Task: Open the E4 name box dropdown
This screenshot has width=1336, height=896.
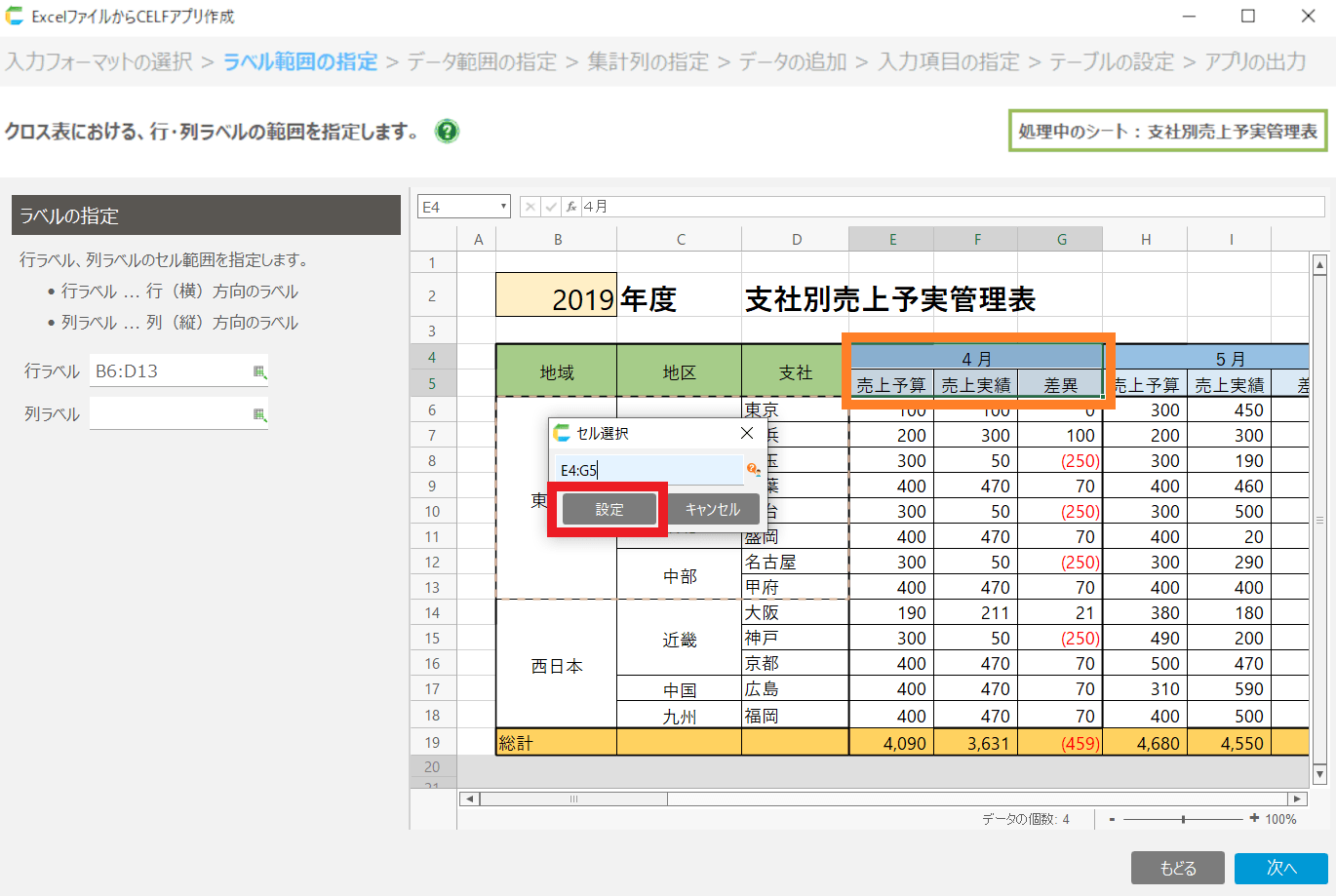Action: coord(503,207)
